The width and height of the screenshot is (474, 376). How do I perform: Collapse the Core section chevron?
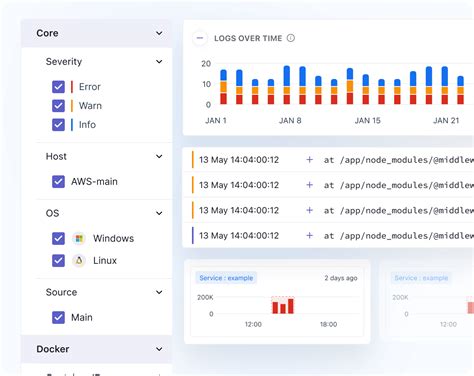tap(159, 33)
